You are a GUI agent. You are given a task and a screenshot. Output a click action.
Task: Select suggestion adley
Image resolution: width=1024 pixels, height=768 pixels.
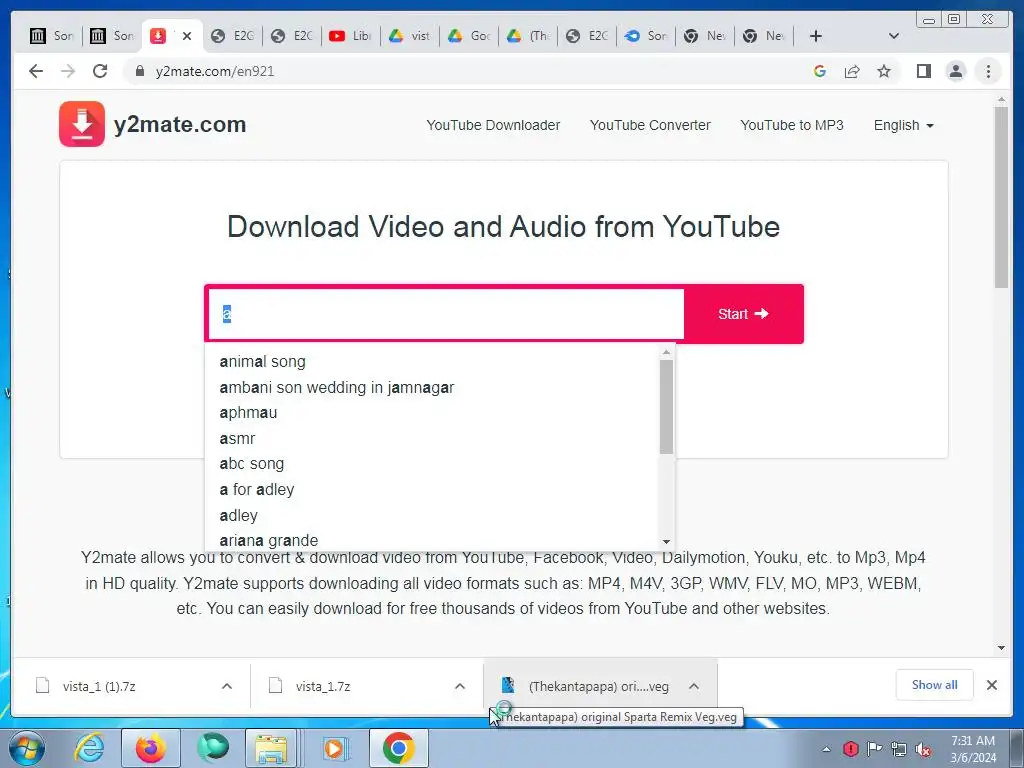(434, 515)
